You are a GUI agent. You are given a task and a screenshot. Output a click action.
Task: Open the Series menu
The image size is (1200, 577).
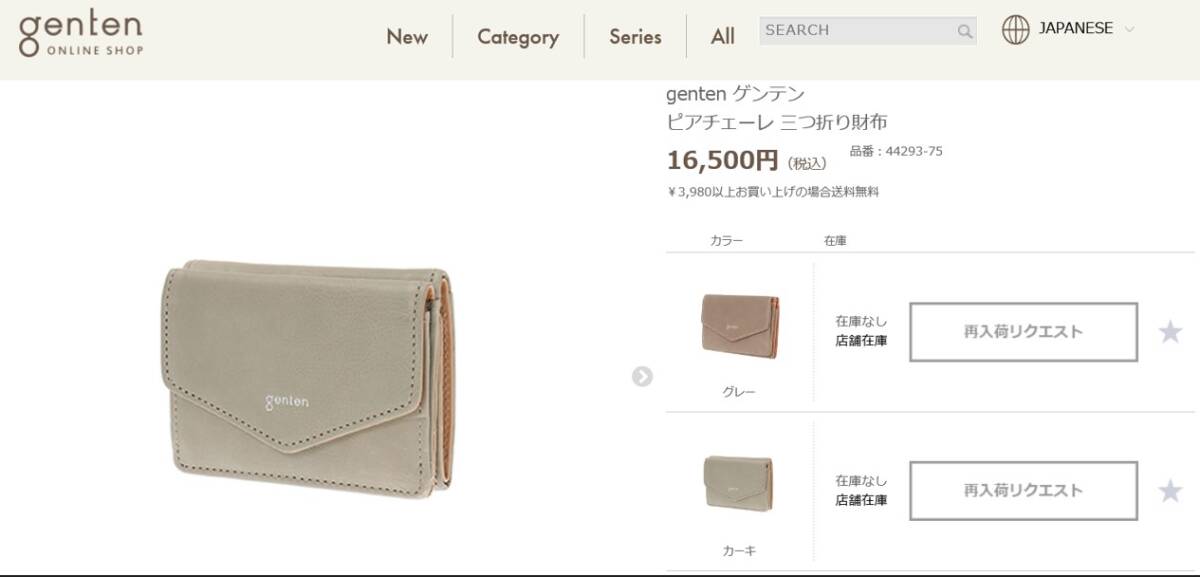click(635, 37)
